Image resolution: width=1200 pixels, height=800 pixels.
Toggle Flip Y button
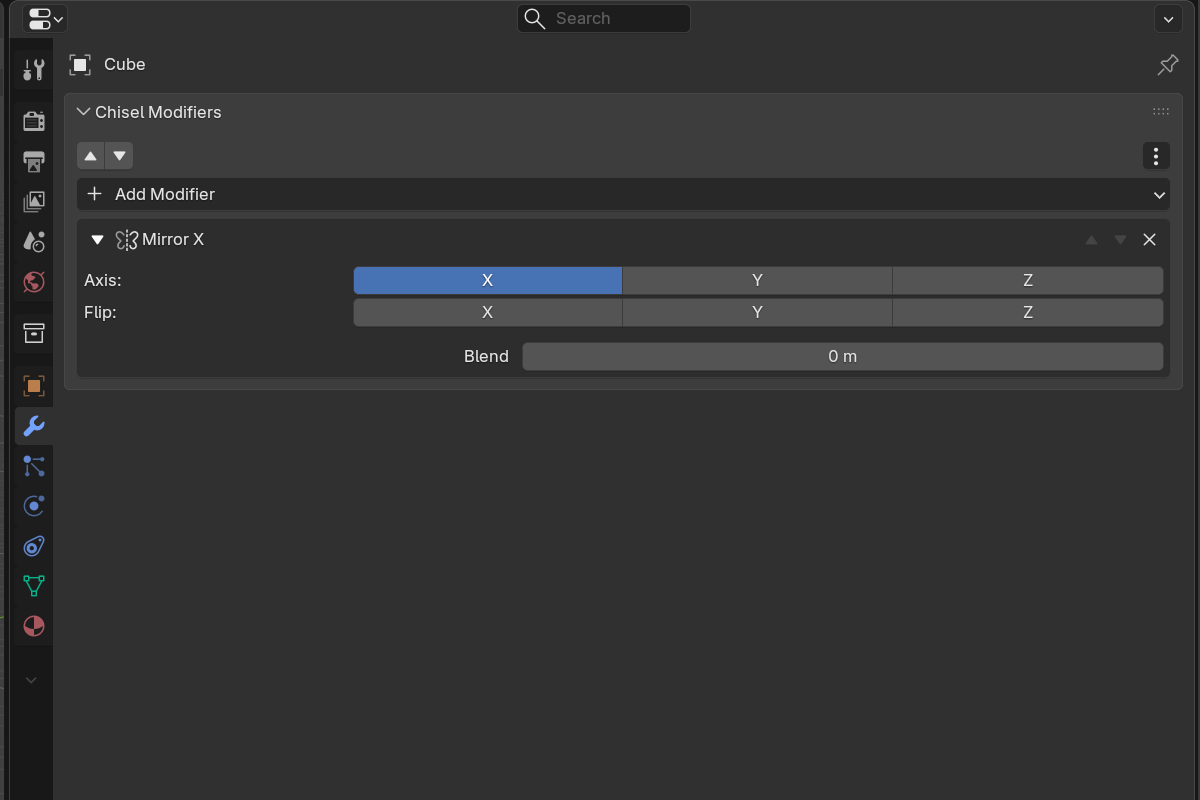(x=758, y=313)
